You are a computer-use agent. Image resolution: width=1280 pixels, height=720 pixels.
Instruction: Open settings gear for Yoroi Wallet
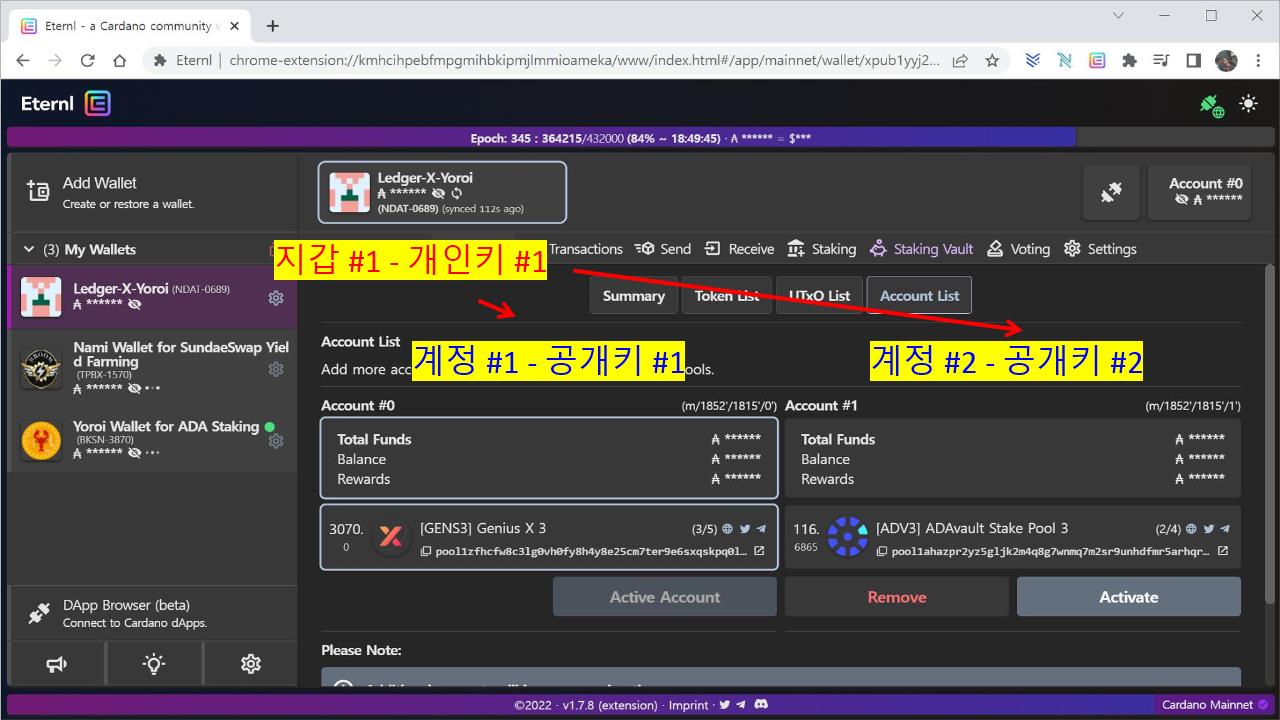[276, 441]
